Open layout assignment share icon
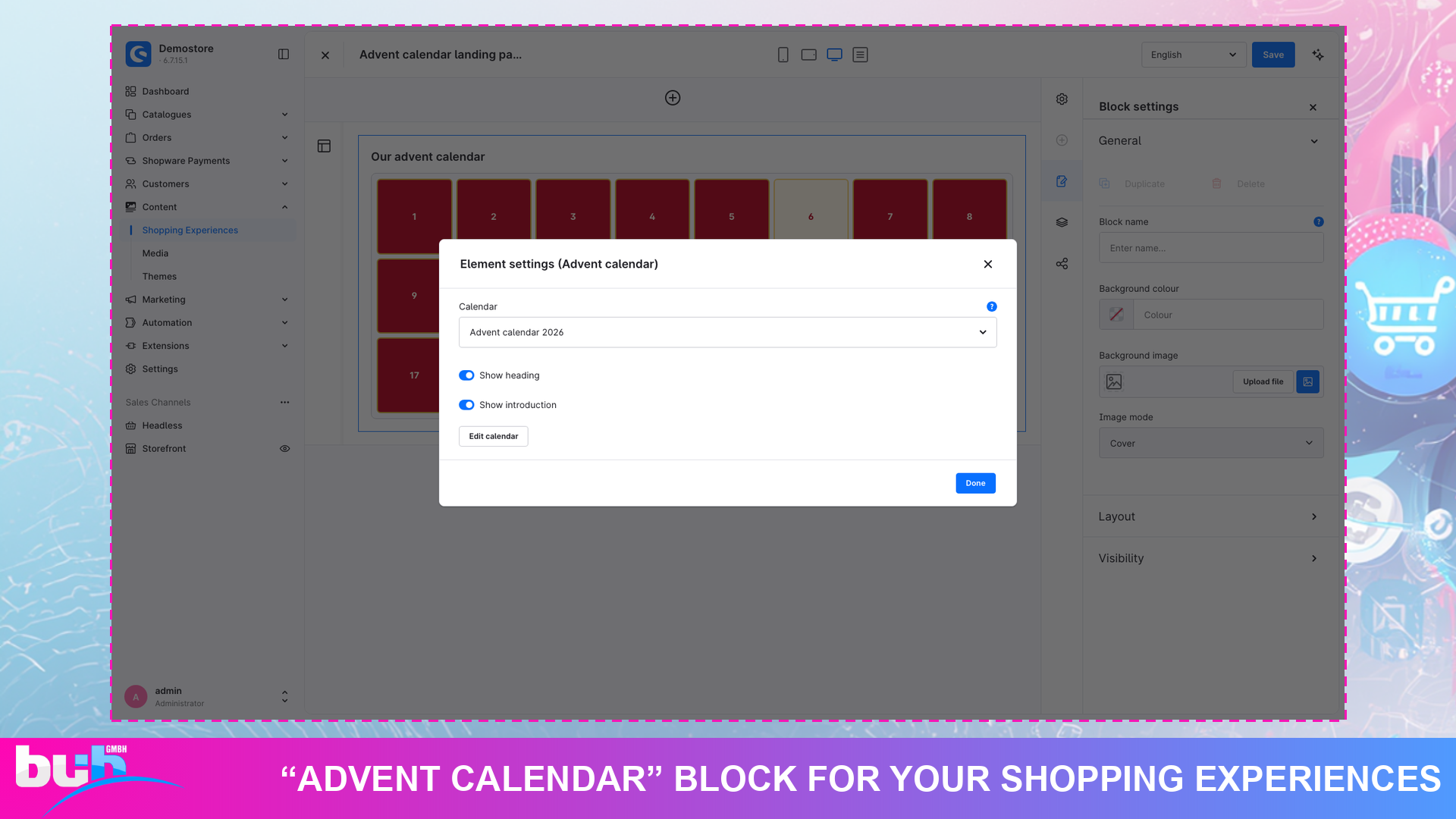This screenshot has width=1456, height=819. (1062, 264)
